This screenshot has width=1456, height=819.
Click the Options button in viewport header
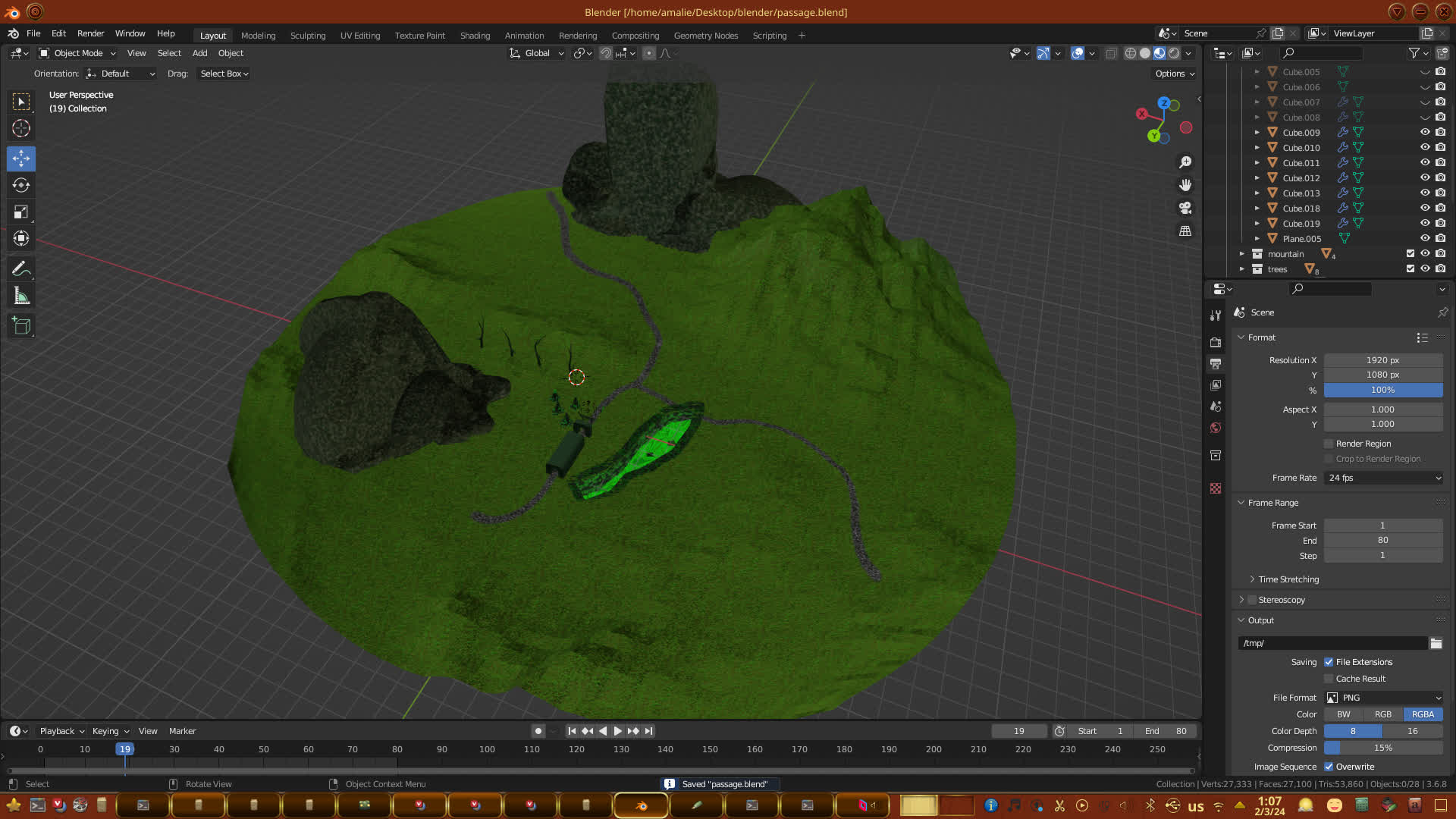tap(1174, 74)
